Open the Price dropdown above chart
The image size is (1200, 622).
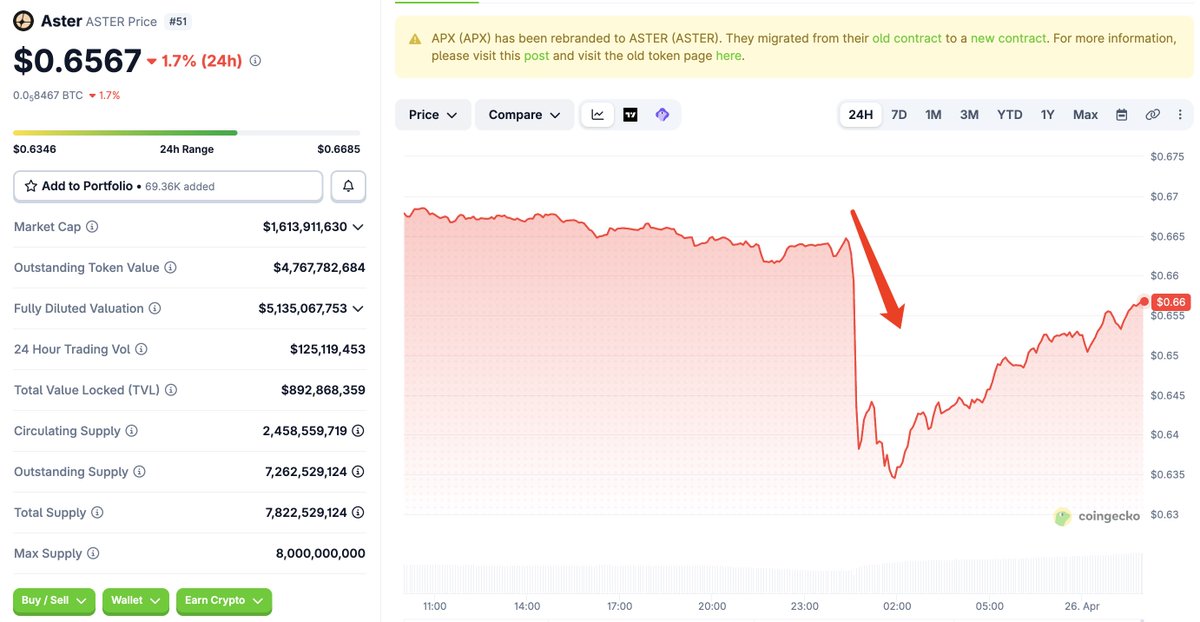433,115
